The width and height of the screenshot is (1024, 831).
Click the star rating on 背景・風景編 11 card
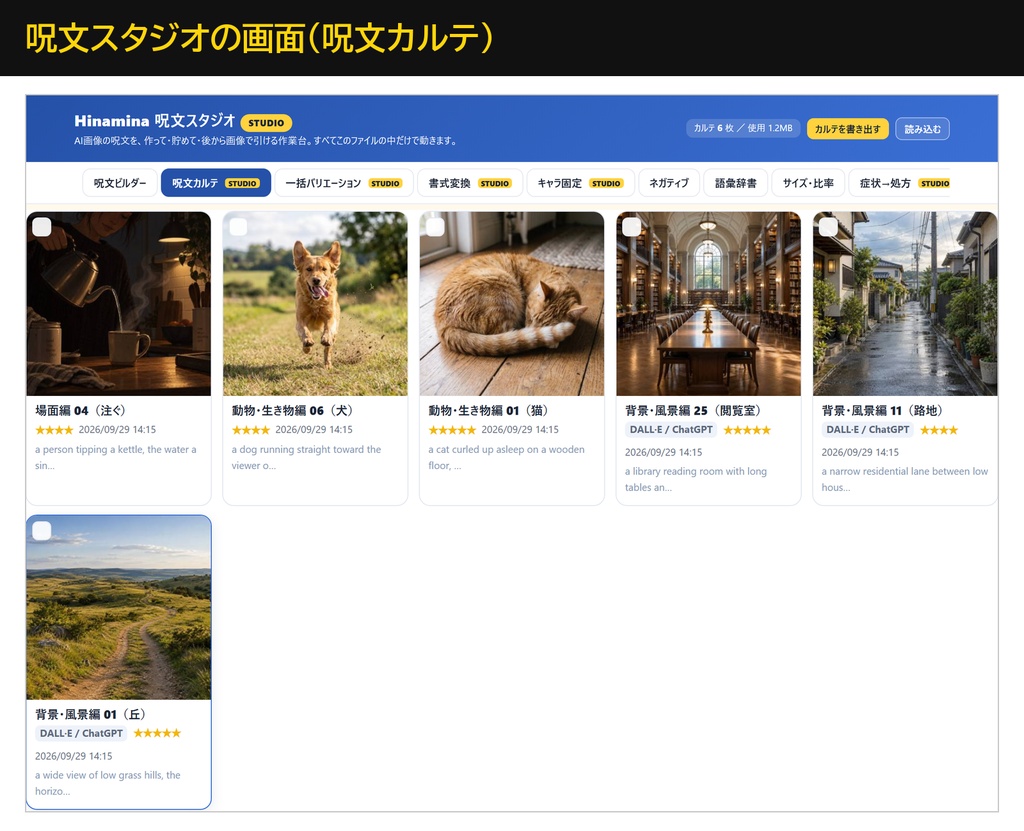939,430
